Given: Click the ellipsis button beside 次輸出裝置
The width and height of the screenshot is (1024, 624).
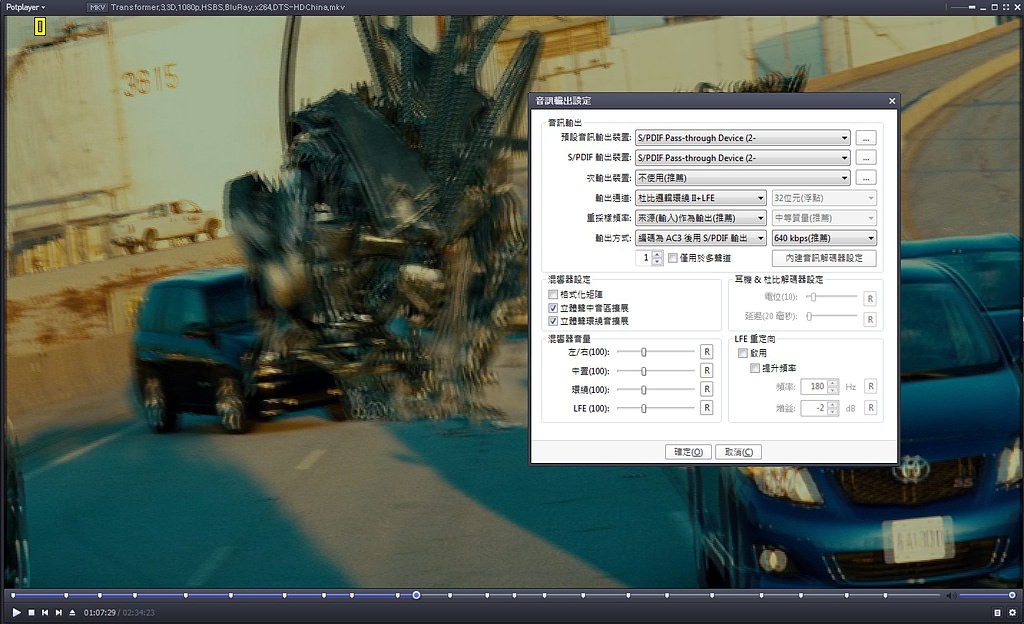Looking at the screenshot, I should [866, 178].
